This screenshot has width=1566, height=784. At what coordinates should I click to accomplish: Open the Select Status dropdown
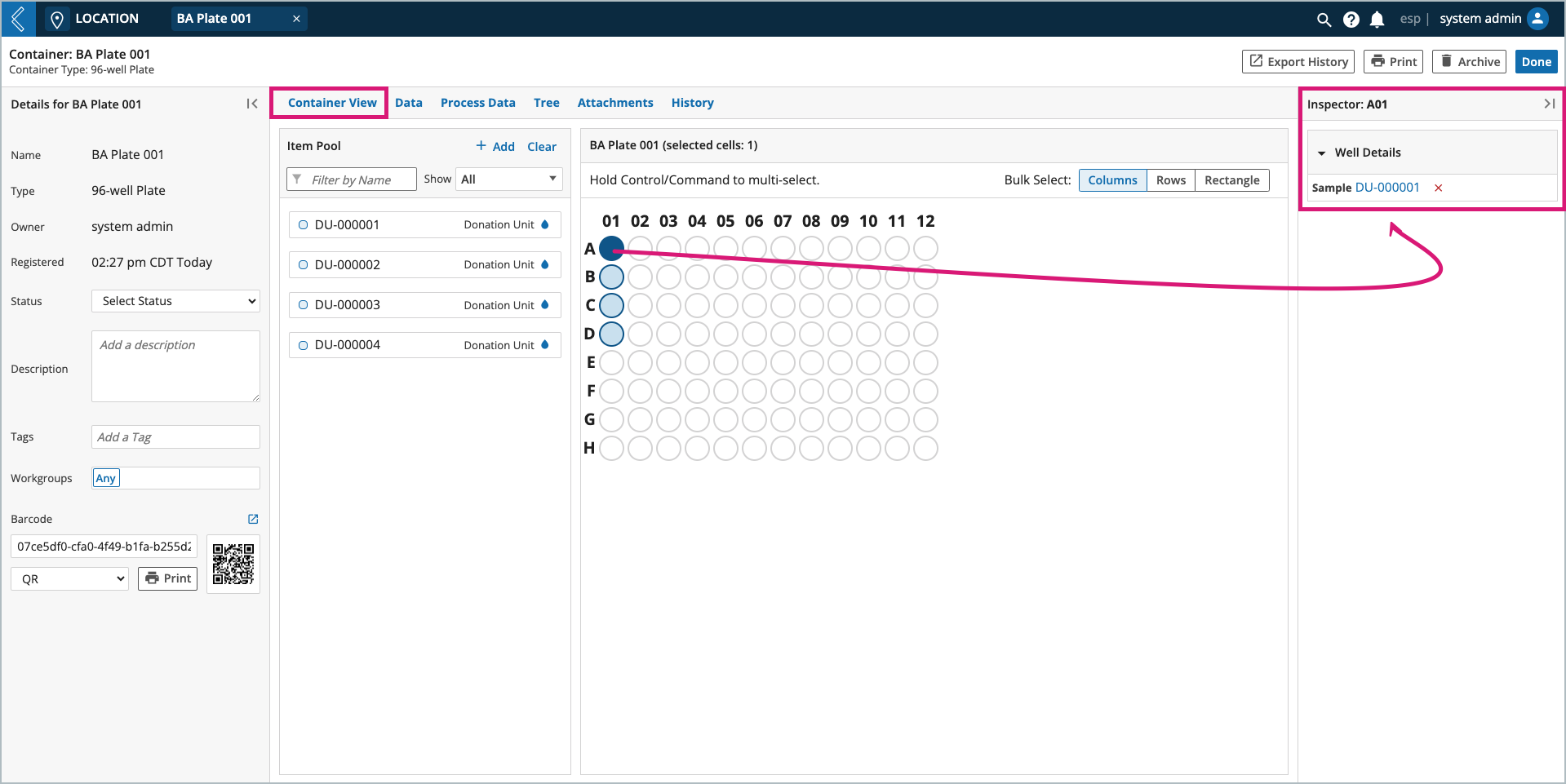[x=175, y=301]
